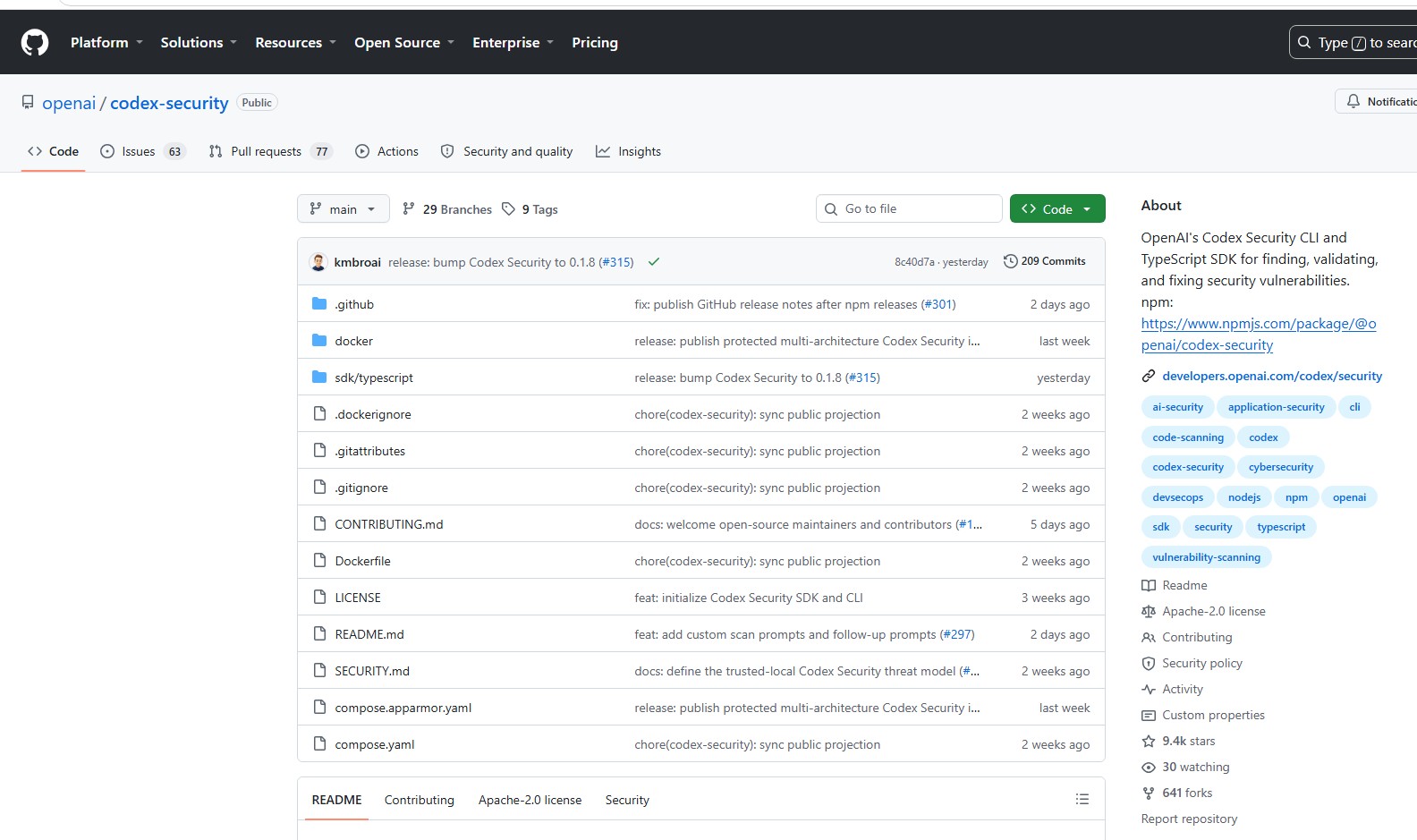Image resolution: width=1417 pixels, height=840 pixels.
Task: Open the Insights tab
Action: pyautogui.click(x=628, y=151)
